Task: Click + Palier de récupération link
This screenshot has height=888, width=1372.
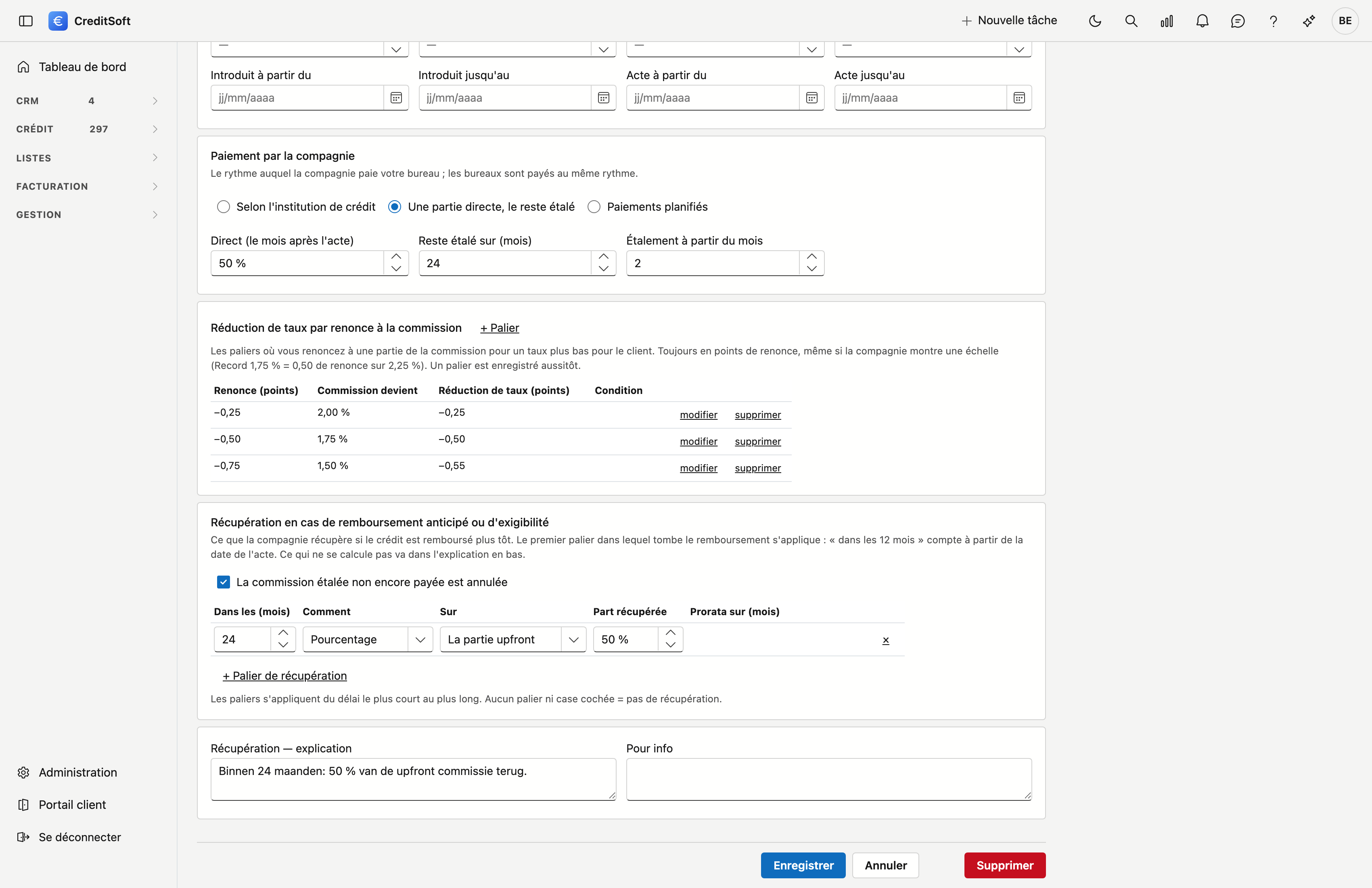Action: coord(285,676)
